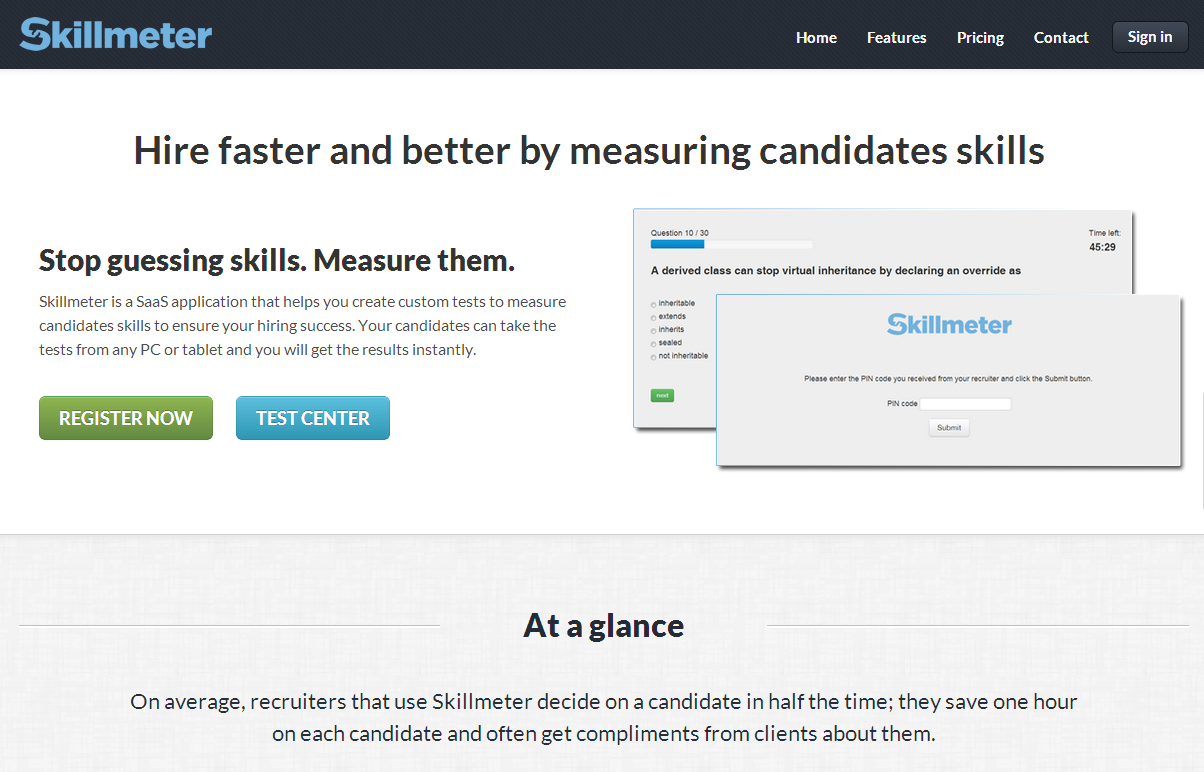The height and width of the screenshot is (772, 1204).
Task: Open the Contact page
Action: point(1061,37)
